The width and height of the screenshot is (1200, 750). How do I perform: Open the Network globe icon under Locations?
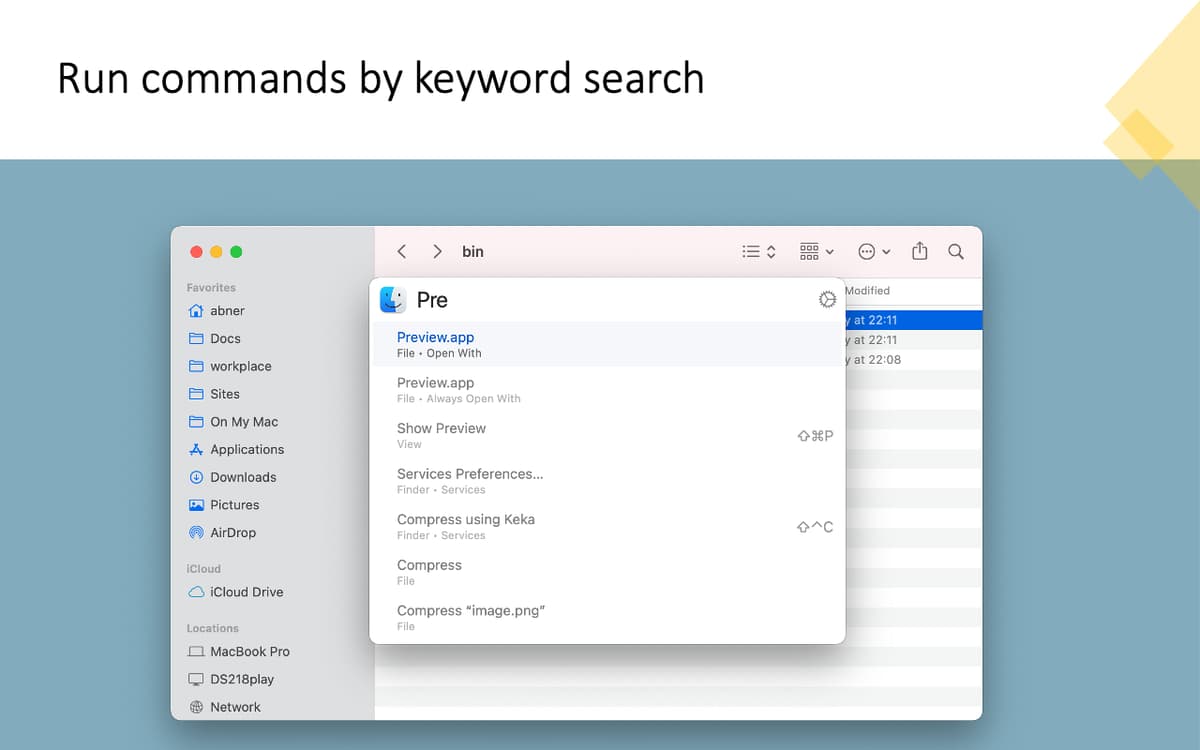click(x=198, y=707)
